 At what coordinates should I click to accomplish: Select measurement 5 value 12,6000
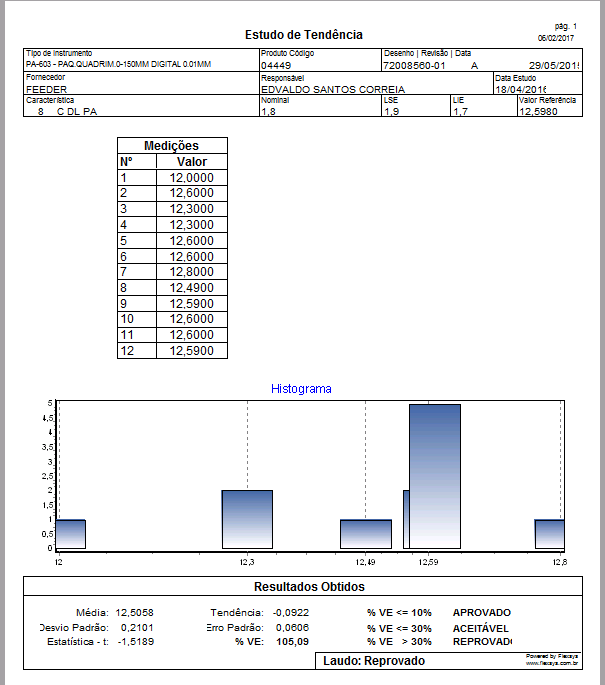point(192,241)
